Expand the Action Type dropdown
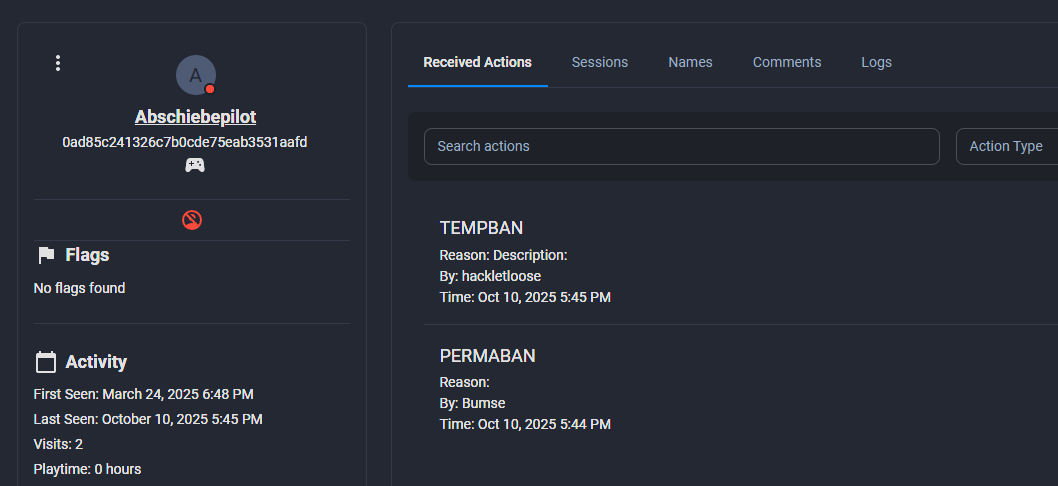The width and height of the screenshot is (1058, 486). [1006, 146]
